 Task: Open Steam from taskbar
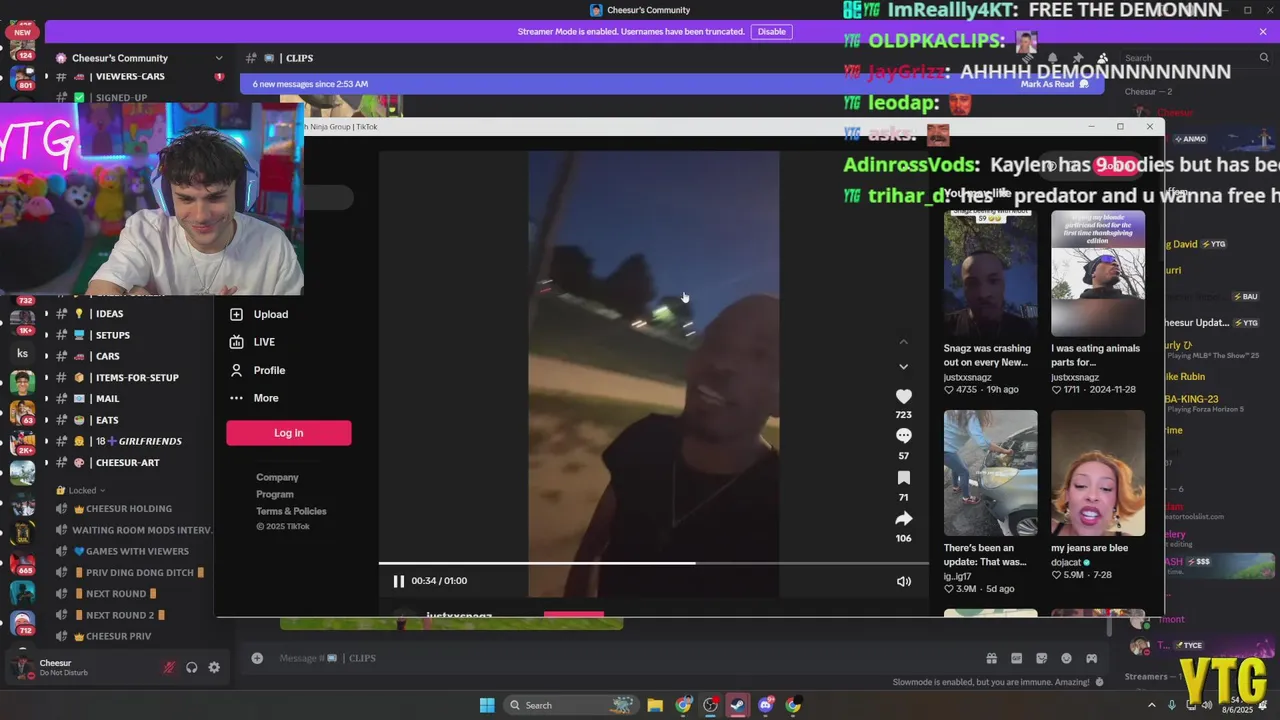737,705
